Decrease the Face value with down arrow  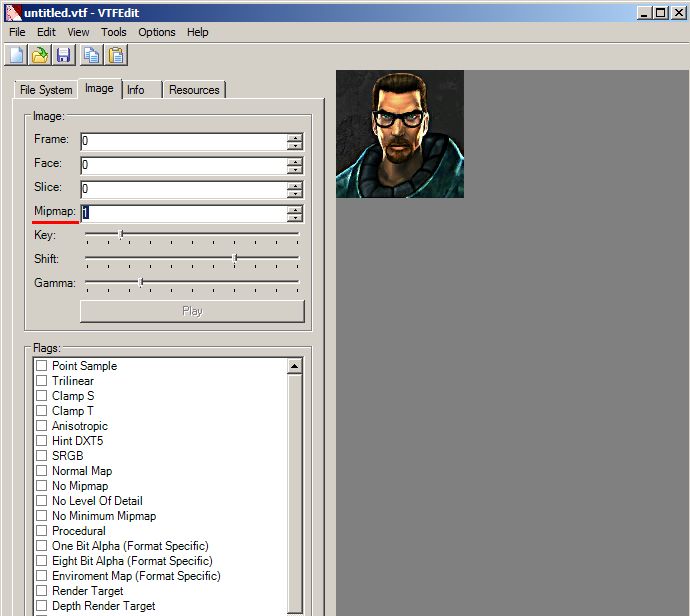pyautogui.click(x=295, y=169)
